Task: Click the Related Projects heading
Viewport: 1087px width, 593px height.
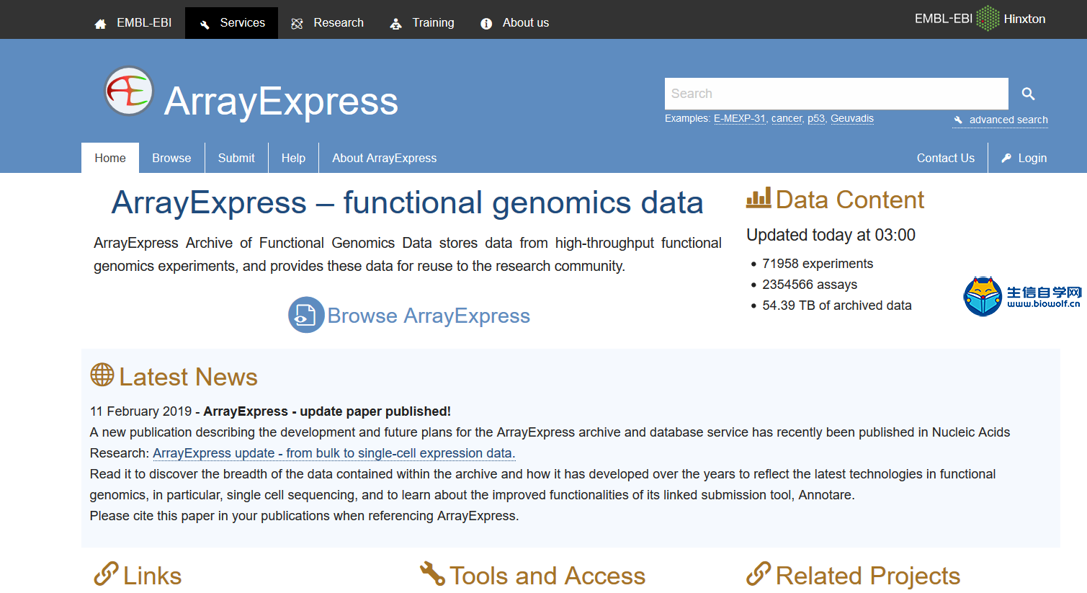Action: (x=867, y=576)
